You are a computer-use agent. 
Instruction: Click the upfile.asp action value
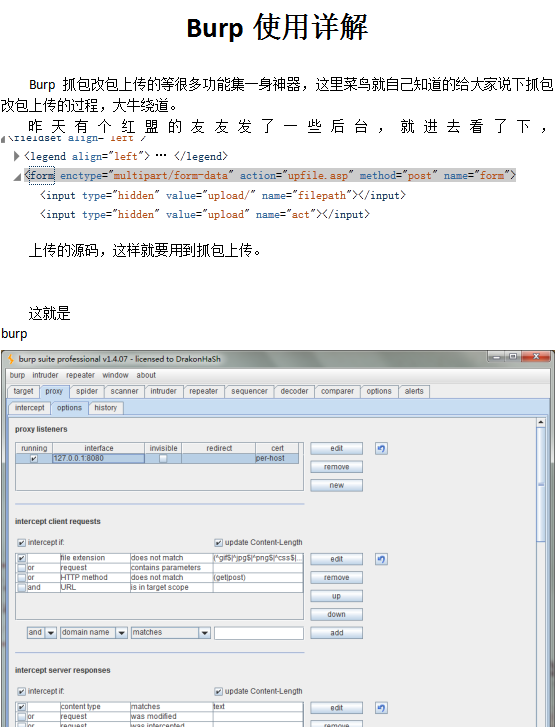[318, 176]
